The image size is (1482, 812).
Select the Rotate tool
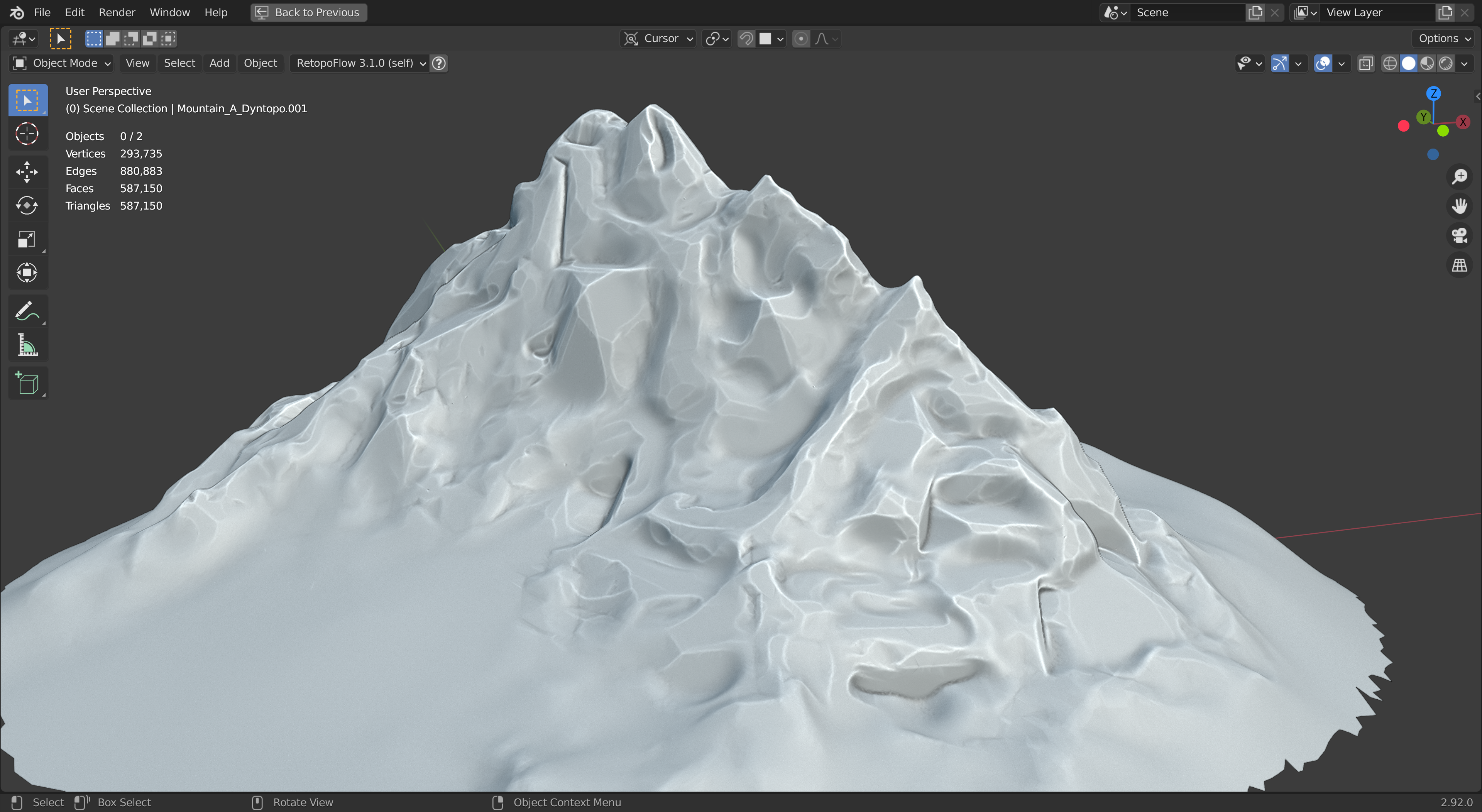coord(27,205)
